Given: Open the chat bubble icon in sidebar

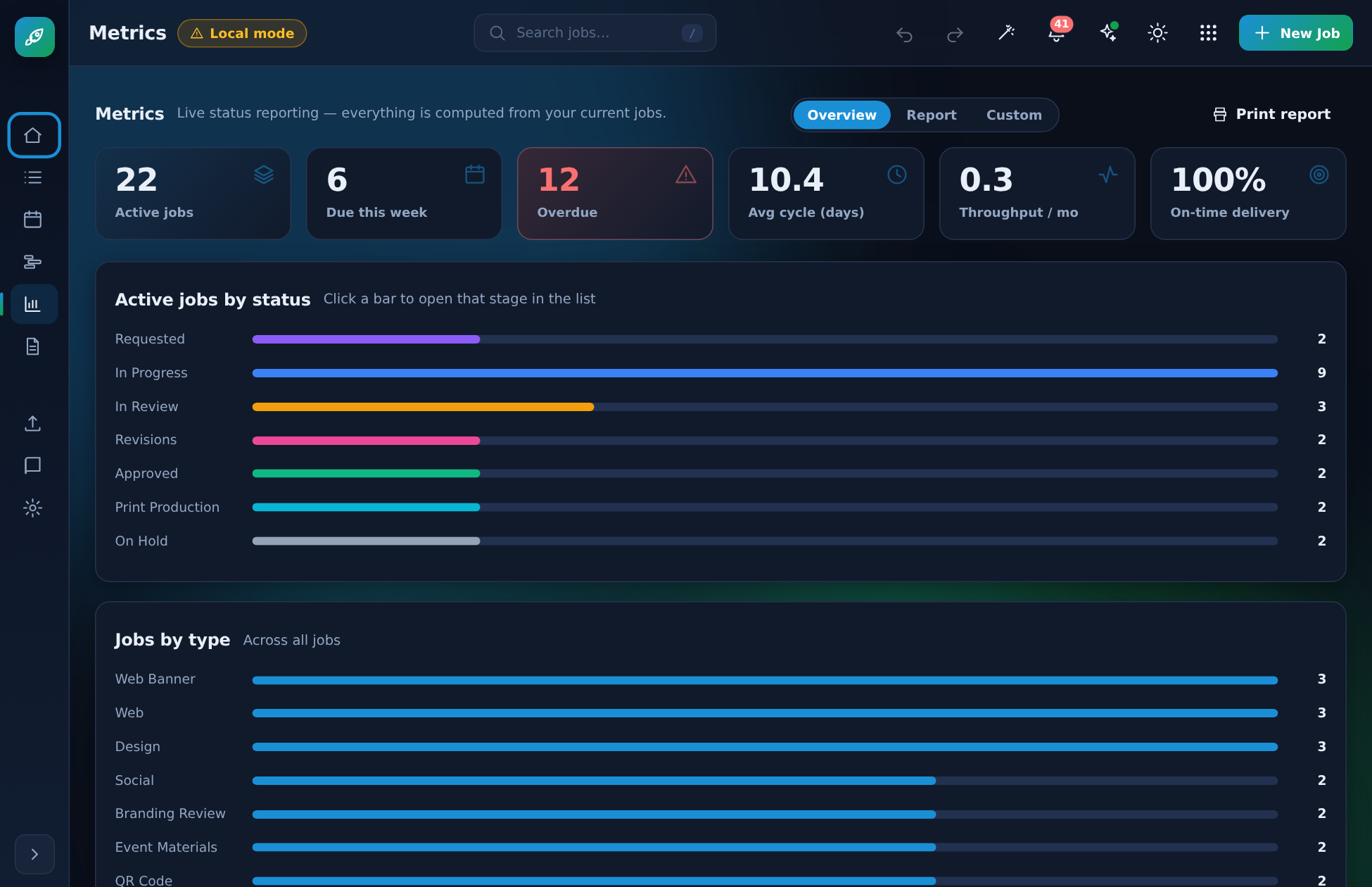Looking at the screenshot, I should [x=33, y=465].
